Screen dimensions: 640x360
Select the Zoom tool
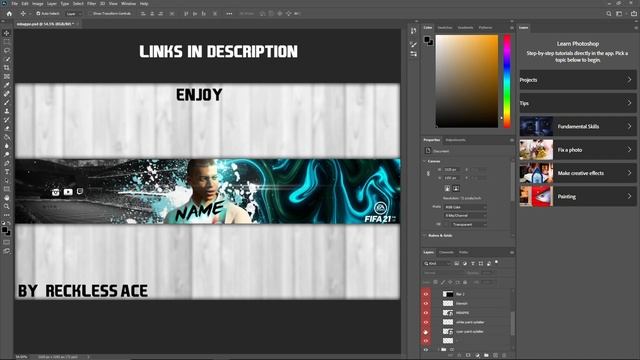coord(7,206)
